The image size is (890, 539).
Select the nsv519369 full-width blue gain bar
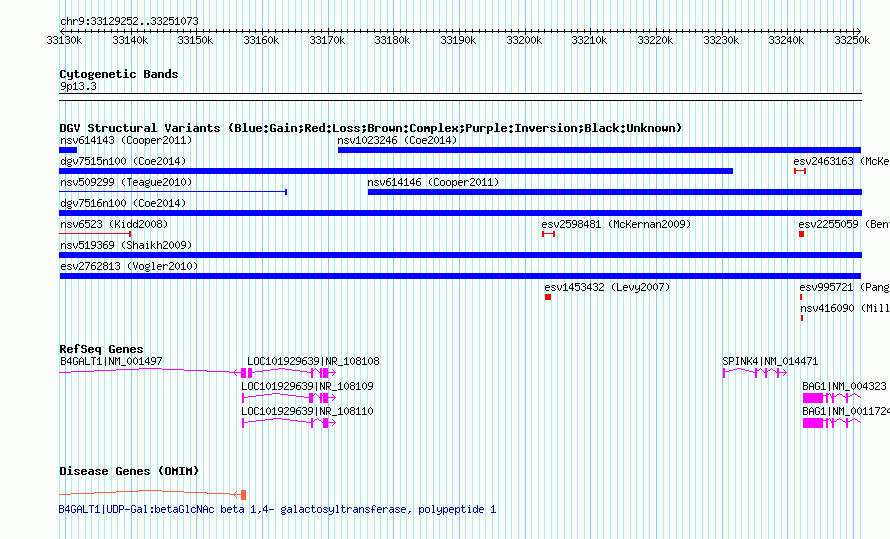pyautogui.click(x=461, y=255)
